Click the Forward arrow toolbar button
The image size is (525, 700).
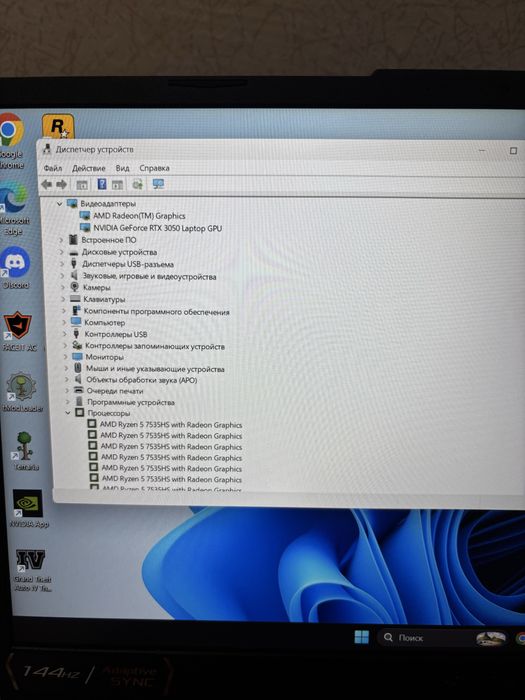tap(62, 184)
